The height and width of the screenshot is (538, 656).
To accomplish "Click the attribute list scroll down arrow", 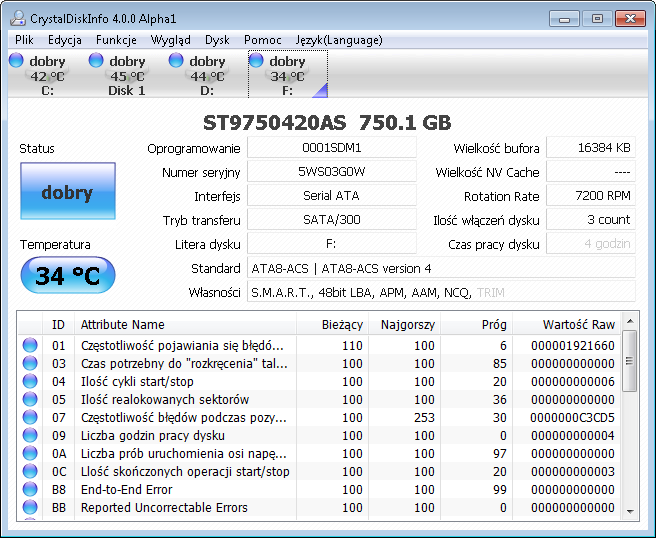I will (x=630, y=512).
